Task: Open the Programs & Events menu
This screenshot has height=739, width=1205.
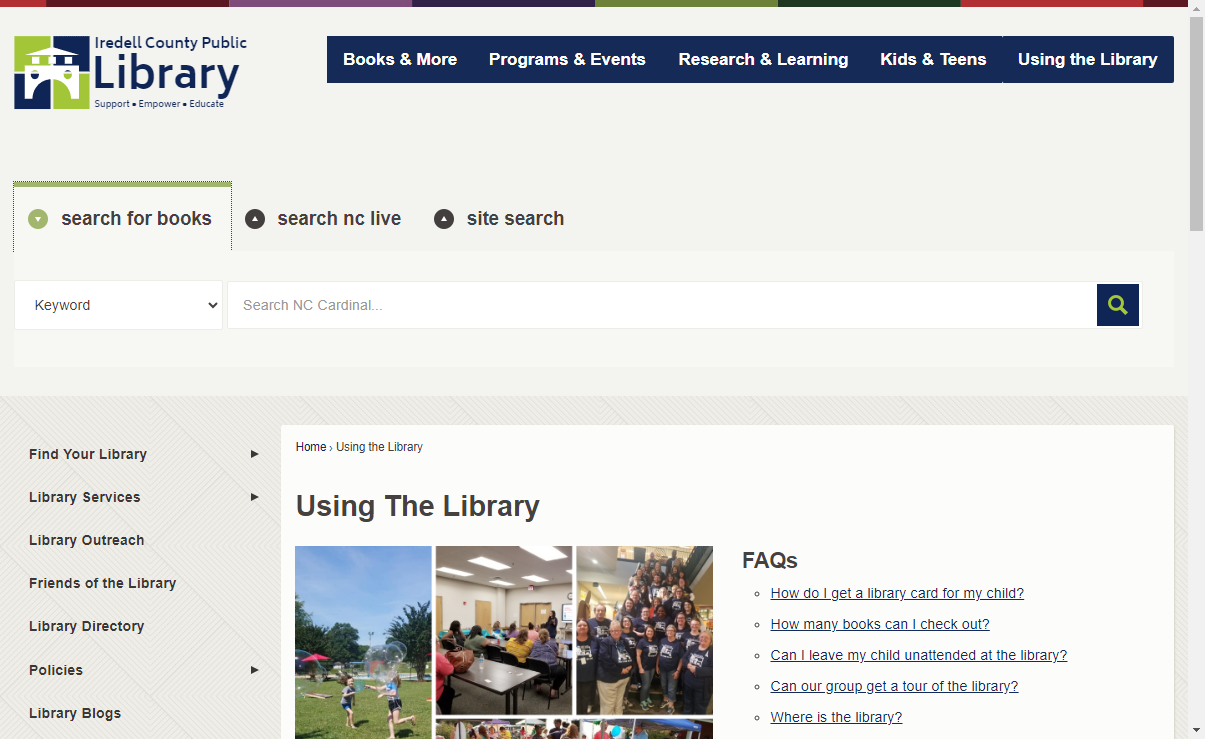Action: click(567, 59)
